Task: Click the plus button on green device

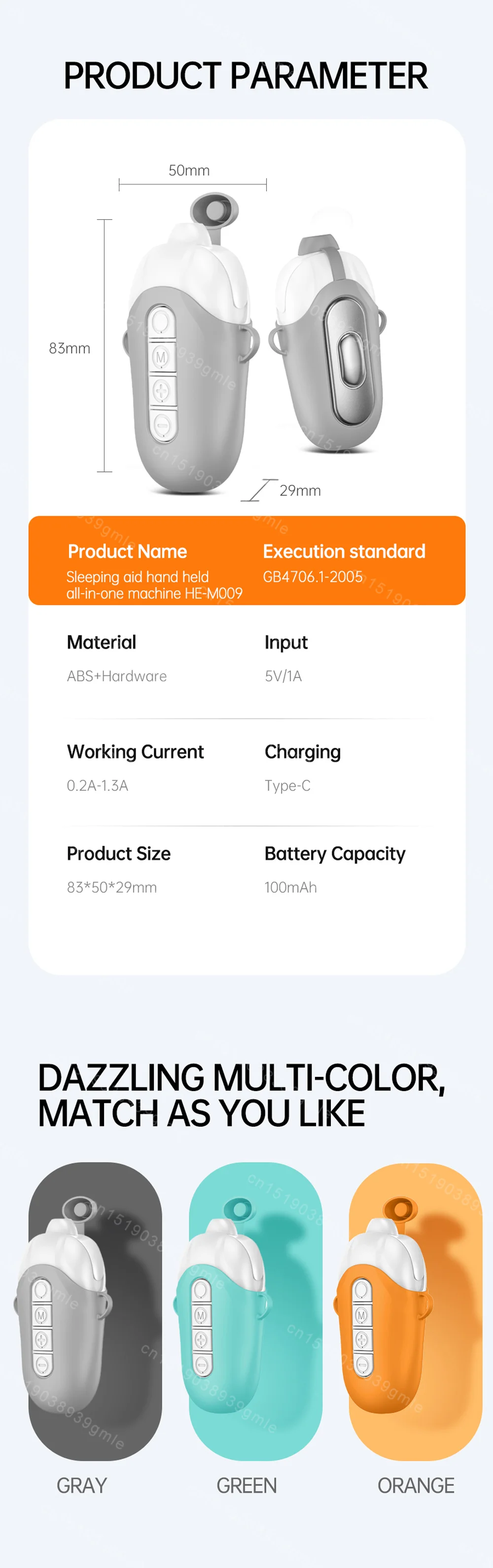Action: point(201,1339)
